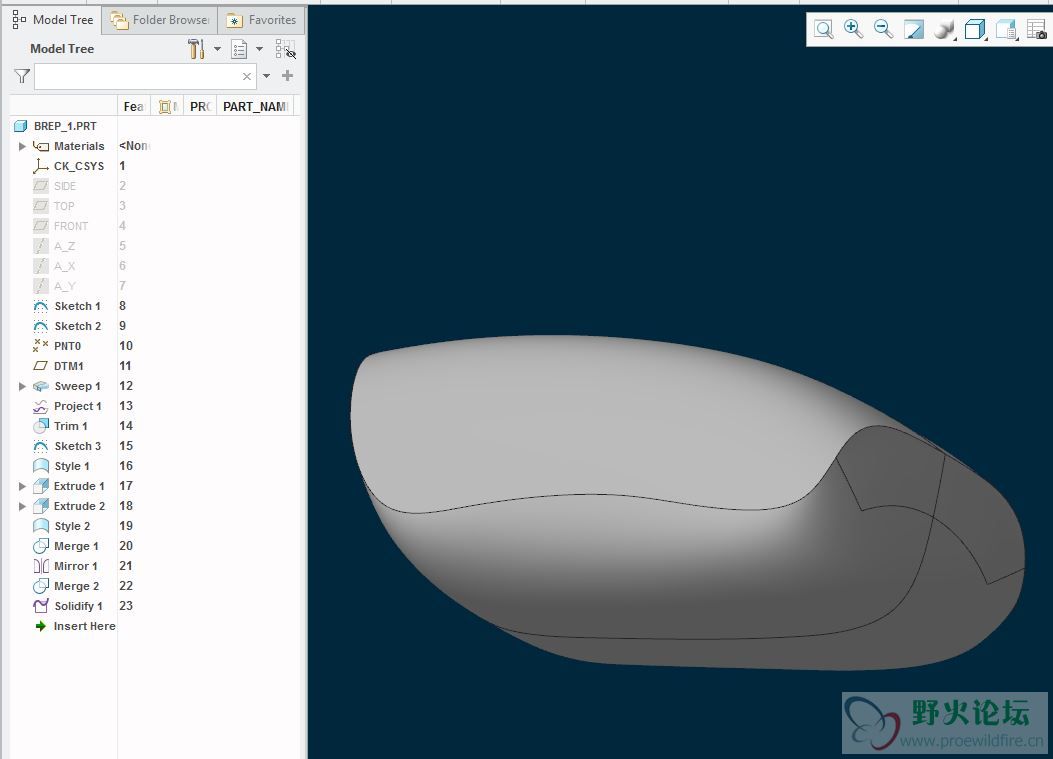Select Sketch 1 in model tree

[77, 306]
